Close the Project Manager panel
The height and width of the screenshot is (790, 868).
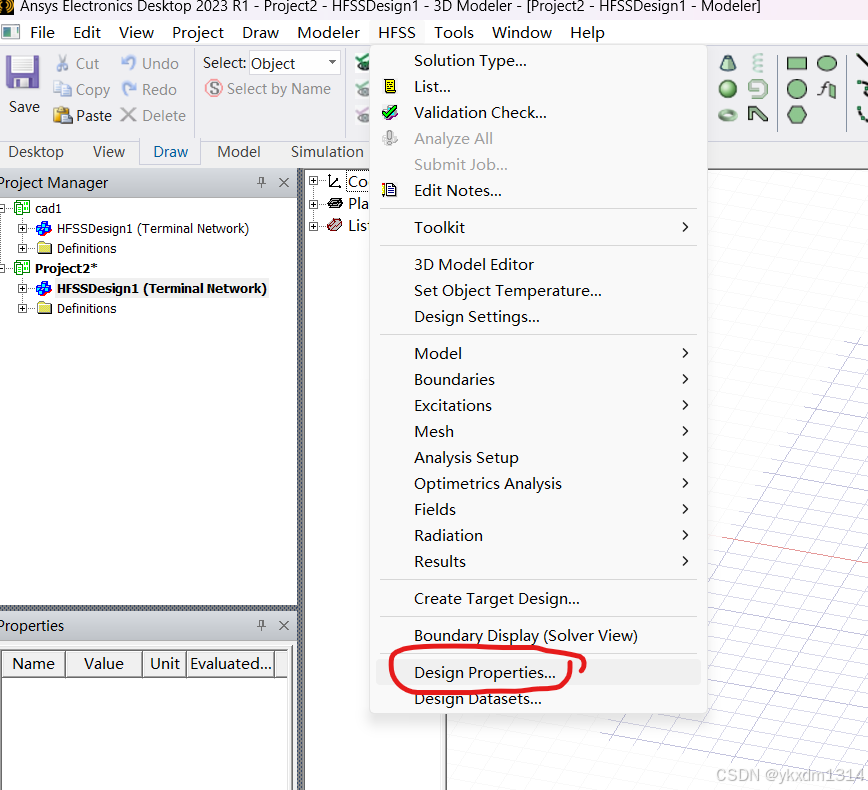pos(284,182)
